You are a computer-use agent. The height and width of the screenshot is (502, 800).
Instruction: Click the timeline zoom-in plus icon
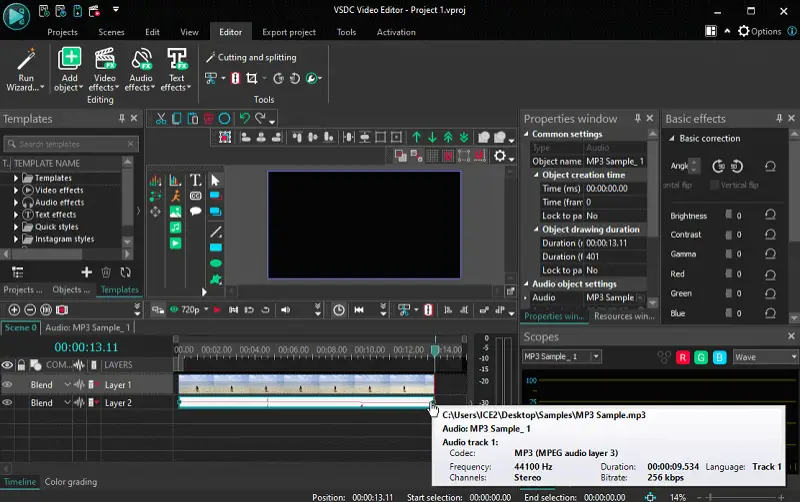(x=14, y=310)
